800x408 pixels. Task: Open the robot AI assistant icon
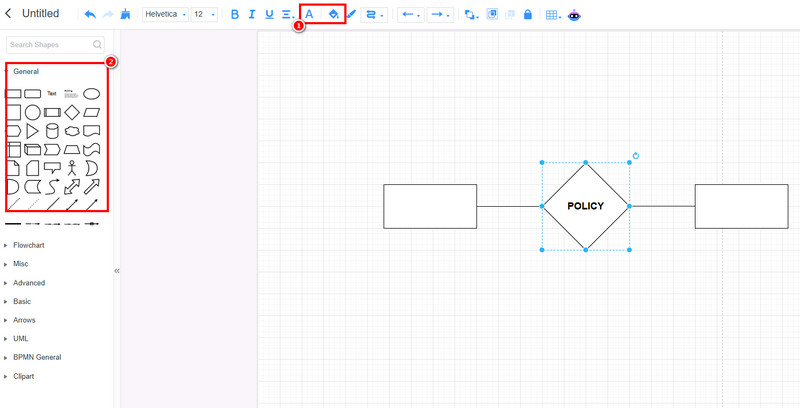point(574,15)
